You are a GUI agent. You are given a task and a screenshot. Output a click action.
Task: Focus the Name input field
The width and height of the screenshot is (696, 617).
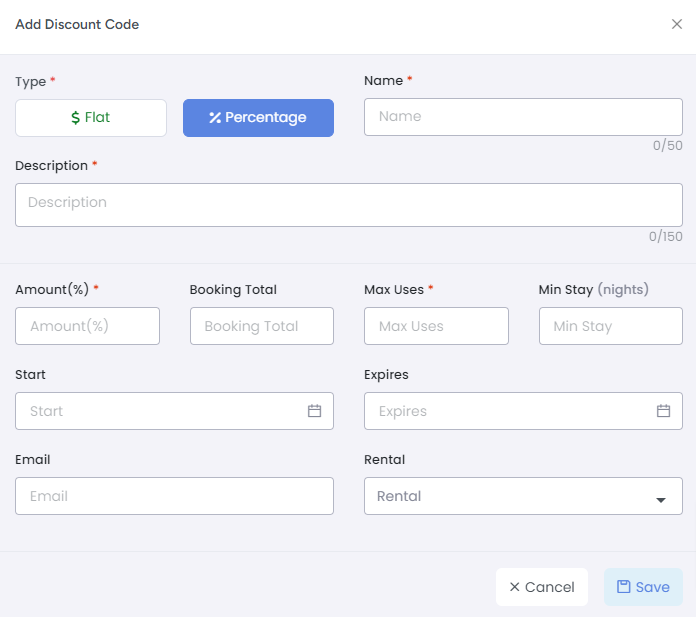(523, 117)
